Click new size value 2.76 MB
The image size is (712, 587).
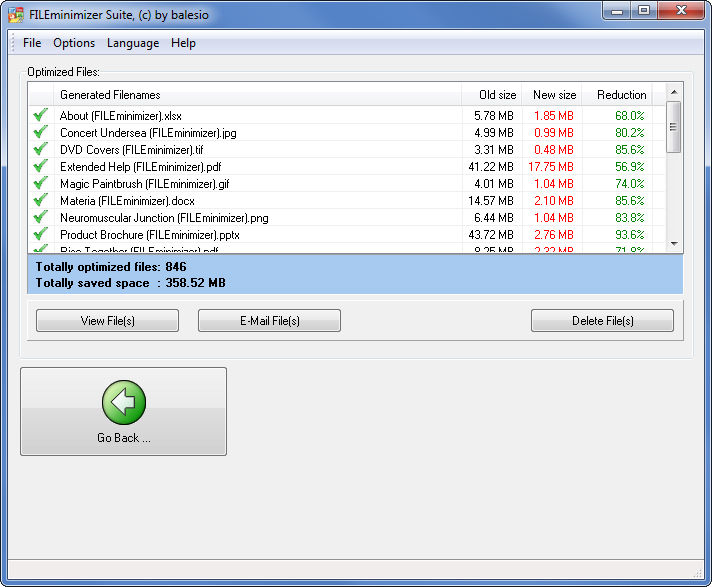554,235
